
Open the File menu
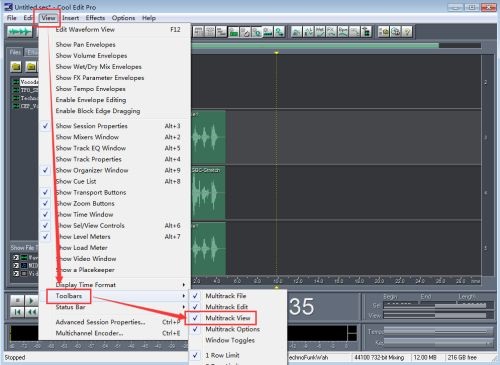pos(12,18)
